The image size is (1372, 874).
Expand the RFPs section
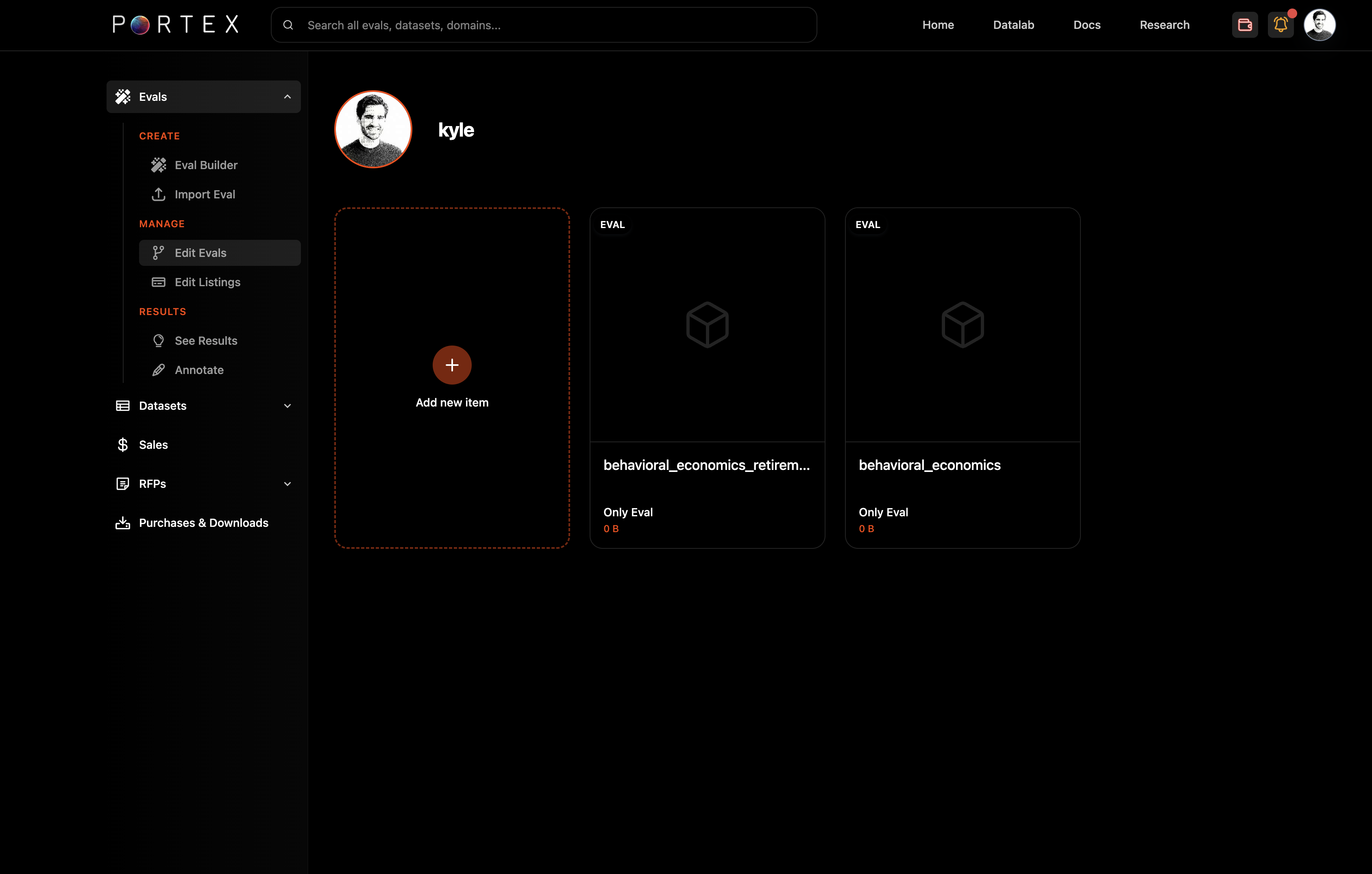(x=287, y=484)
